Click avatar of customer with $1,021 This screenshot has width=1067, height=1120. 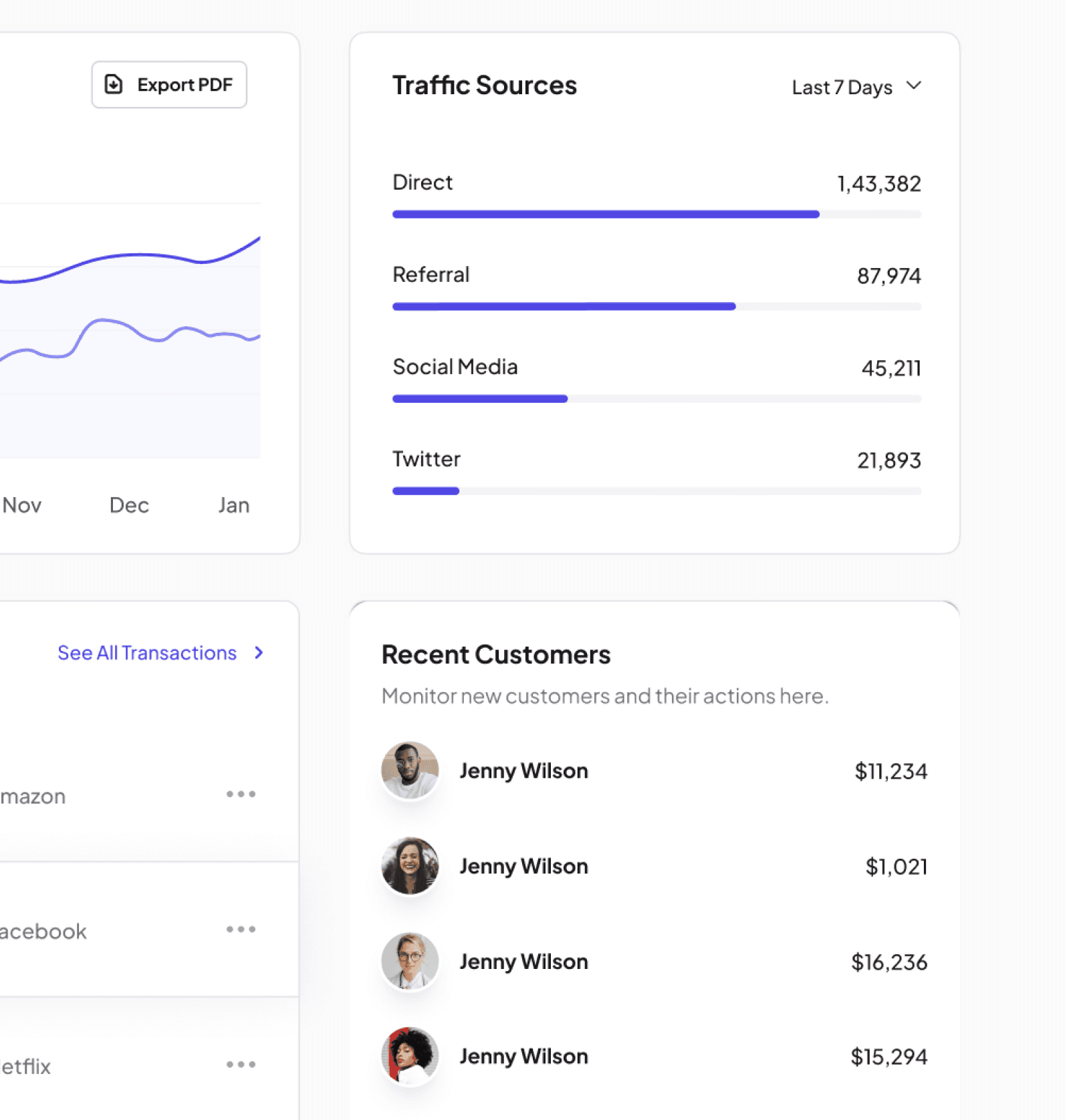410,866
